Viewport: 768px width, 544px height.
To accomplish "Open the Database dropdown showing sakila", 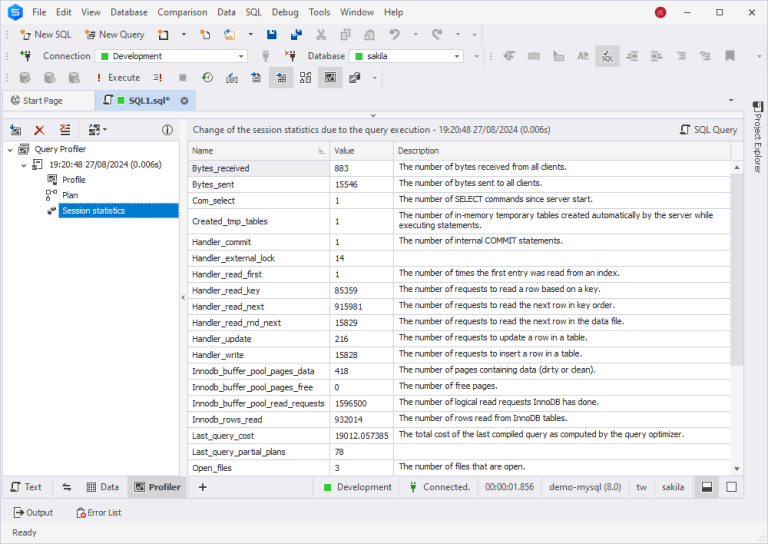I will [x=407, y=56].
